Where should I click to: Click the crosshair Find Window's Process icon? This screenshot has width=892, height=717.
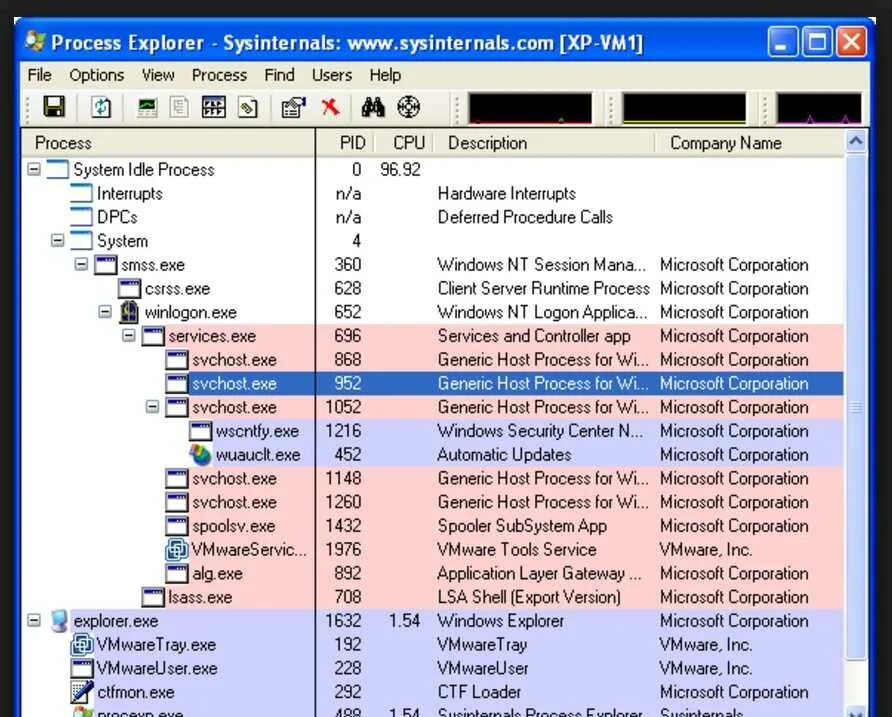point(408,107)
